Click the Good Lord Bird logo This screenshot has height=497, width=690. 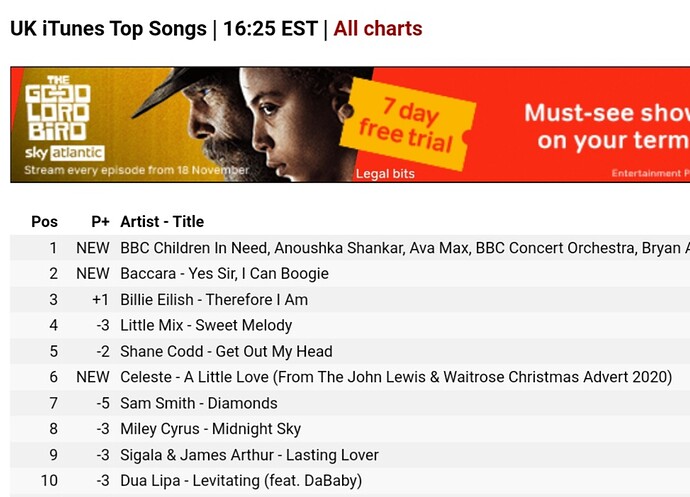coord(58,108)
